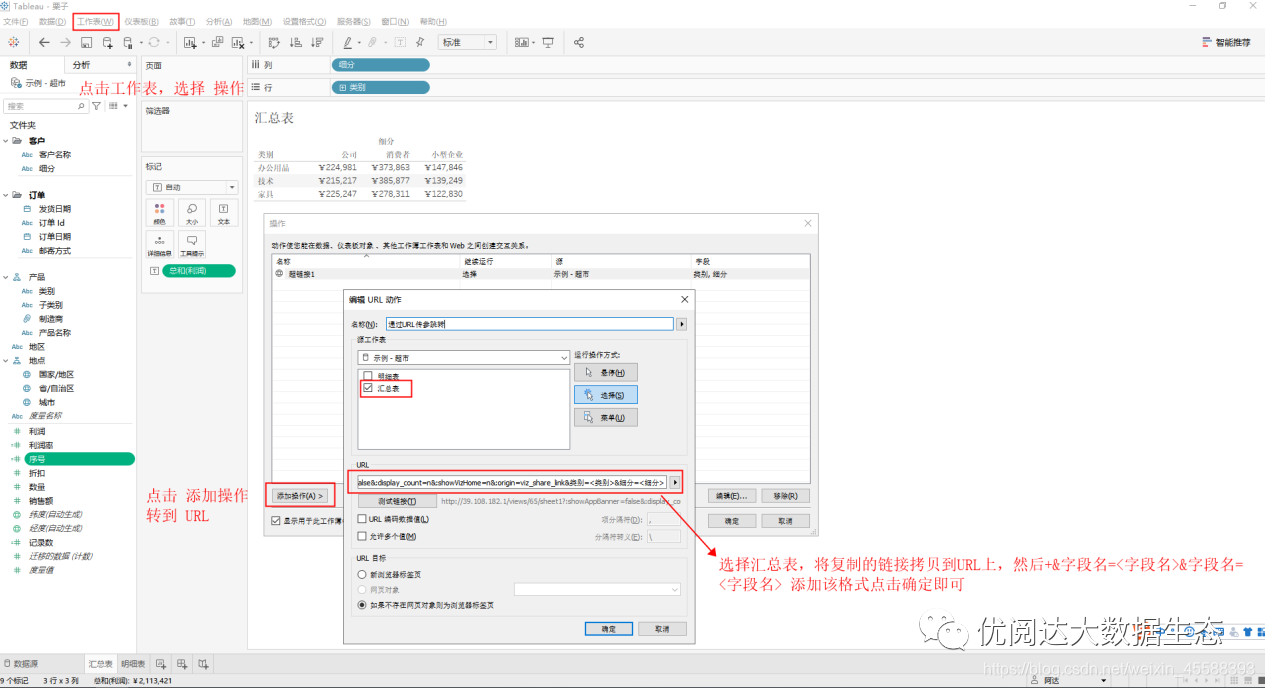Toggle the show actions for this workbook checkbox

point(276,520)
